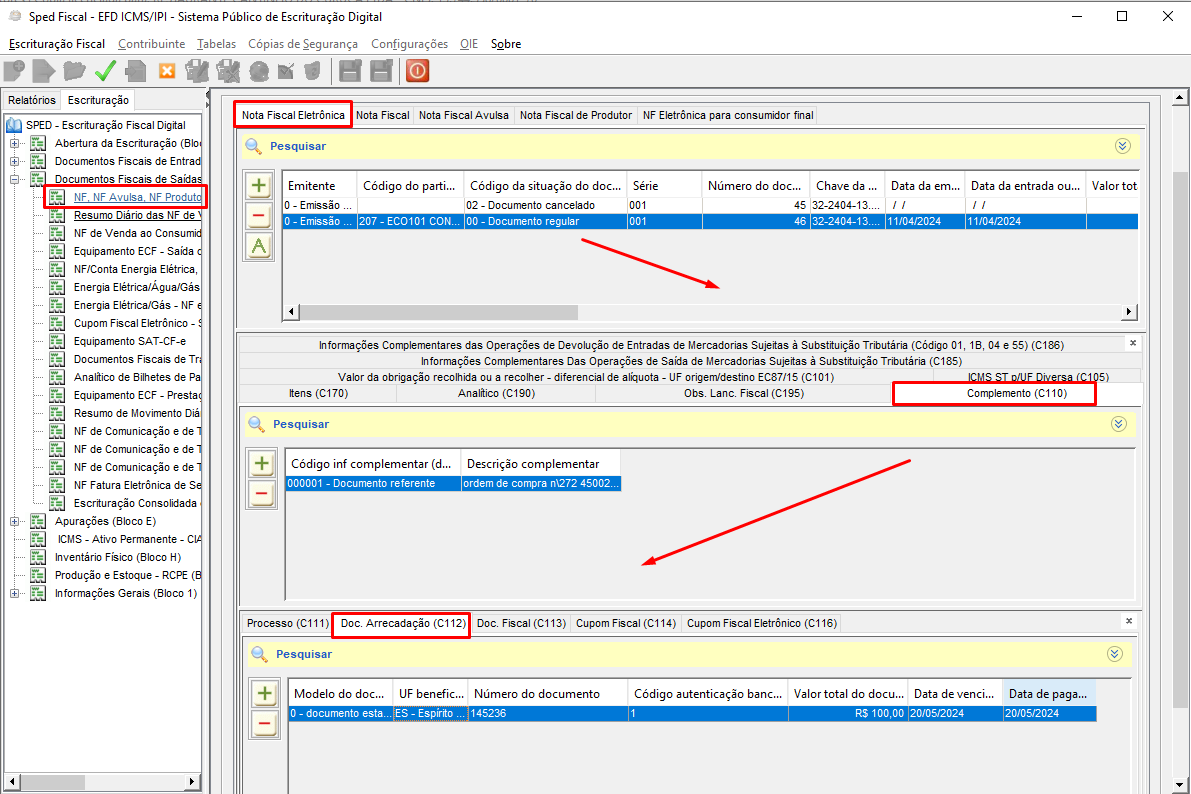1191x794 pixels.
Task: Click the 'A' edit button beside invoice grid
Action: tap(259, 246)
